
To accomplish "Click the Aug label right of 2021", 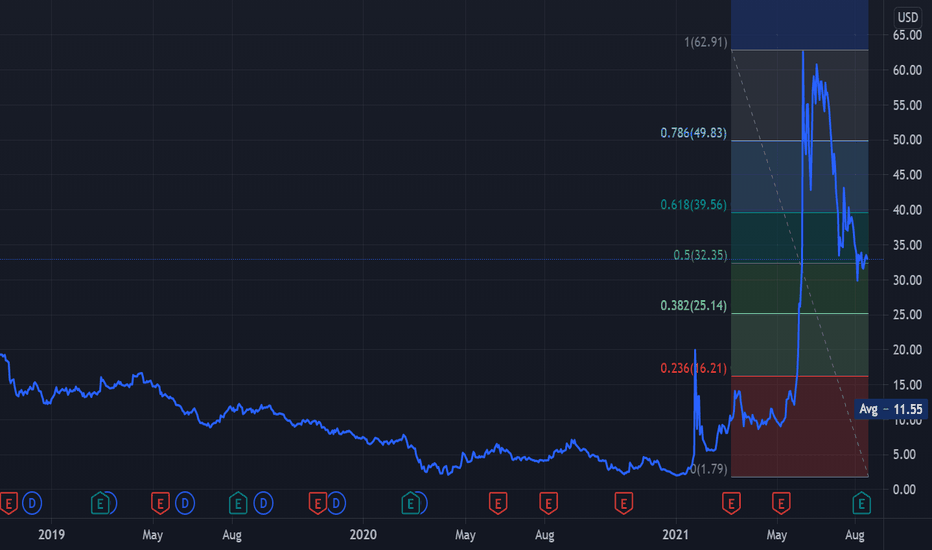I will click(x=855, y=535).
